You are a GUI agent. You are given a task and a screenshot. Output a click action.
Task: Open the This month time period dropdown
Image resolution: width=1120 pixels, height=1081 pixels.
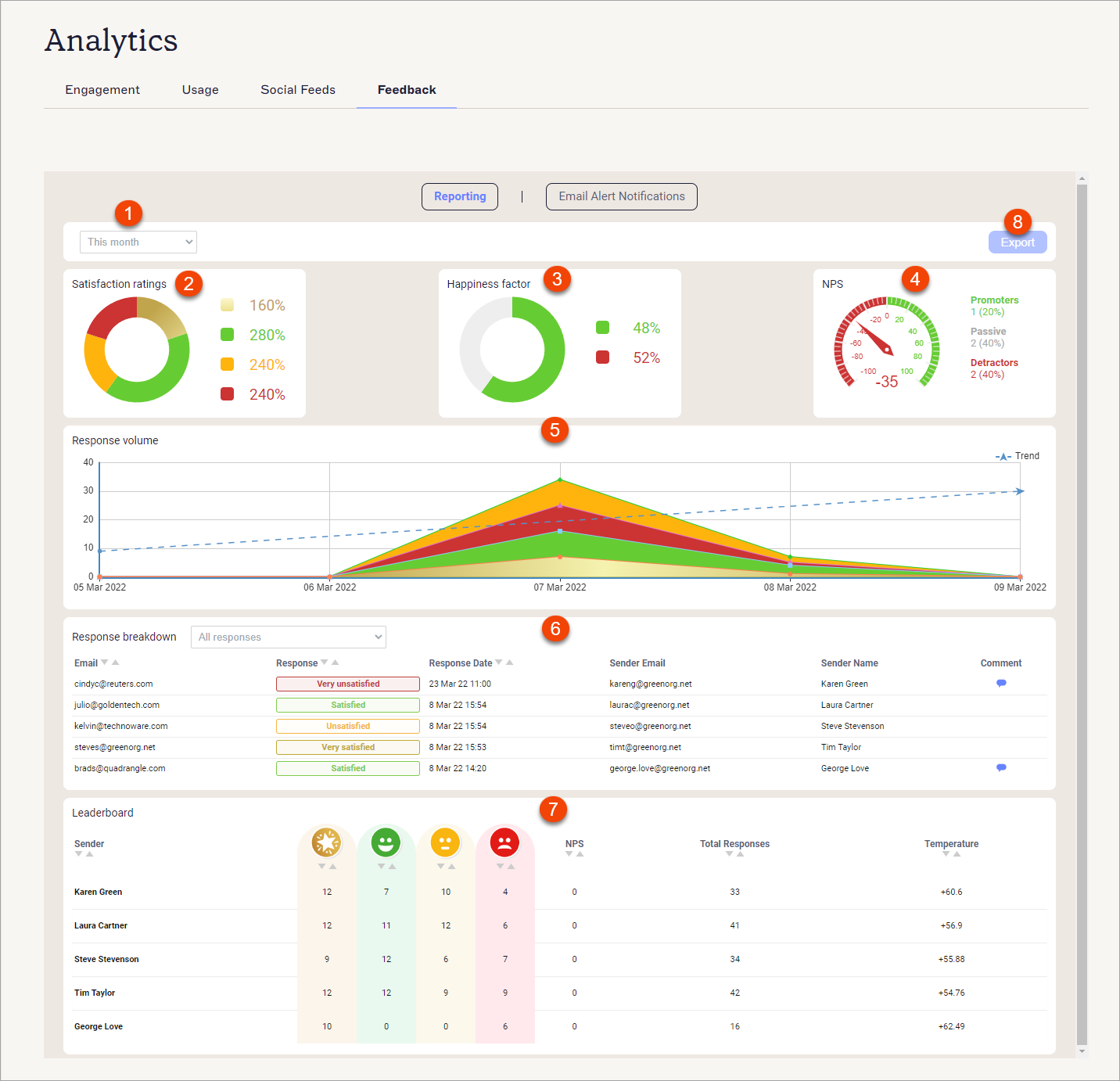point(138,242)
